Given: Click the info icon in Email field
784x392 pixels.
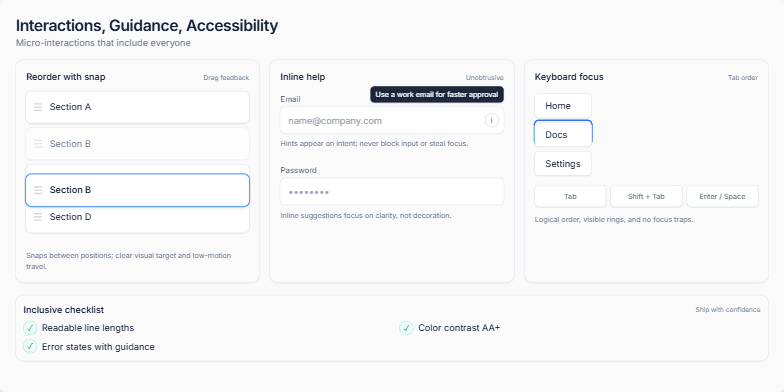Looking at the screenshot, I should 492,120.
